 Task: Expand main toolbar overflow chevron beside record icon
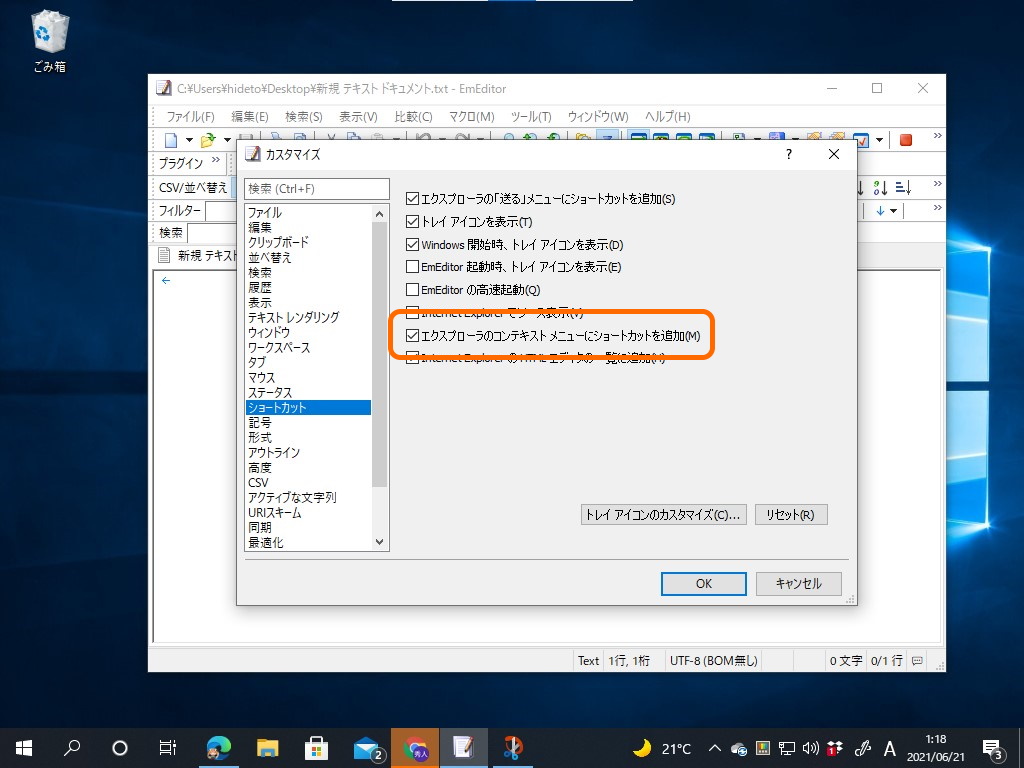(x=937, y=136)
